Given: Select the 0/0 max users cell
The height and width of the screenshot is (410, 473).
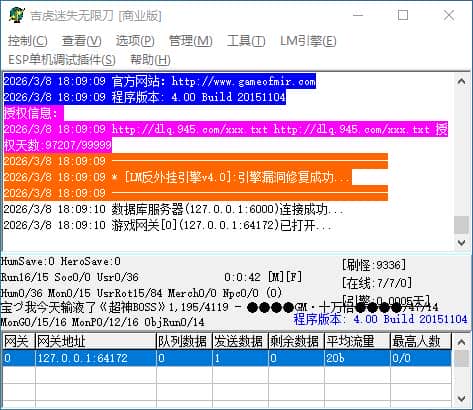Looking at the screenshot, I should coord(421,358).
